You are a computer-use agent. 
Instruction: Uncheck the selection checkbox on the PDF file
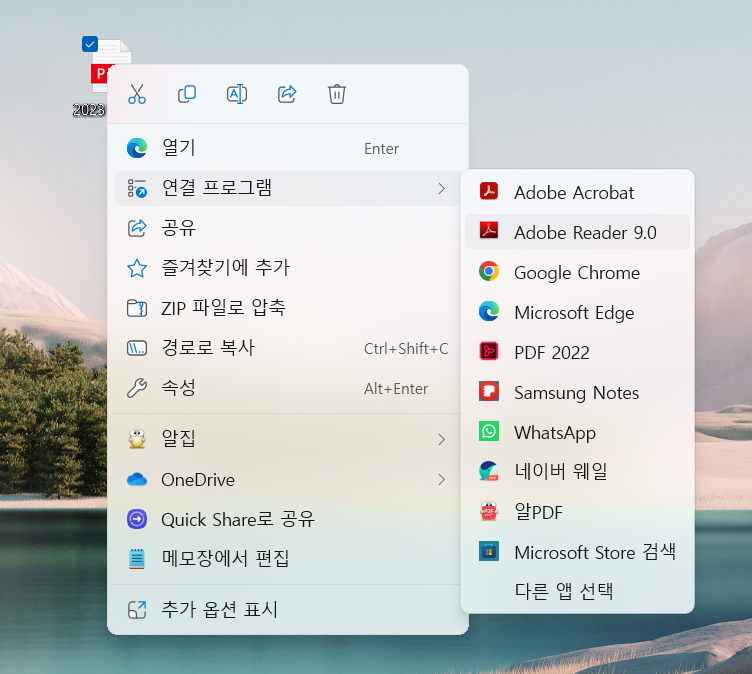[x=90, y=44]
